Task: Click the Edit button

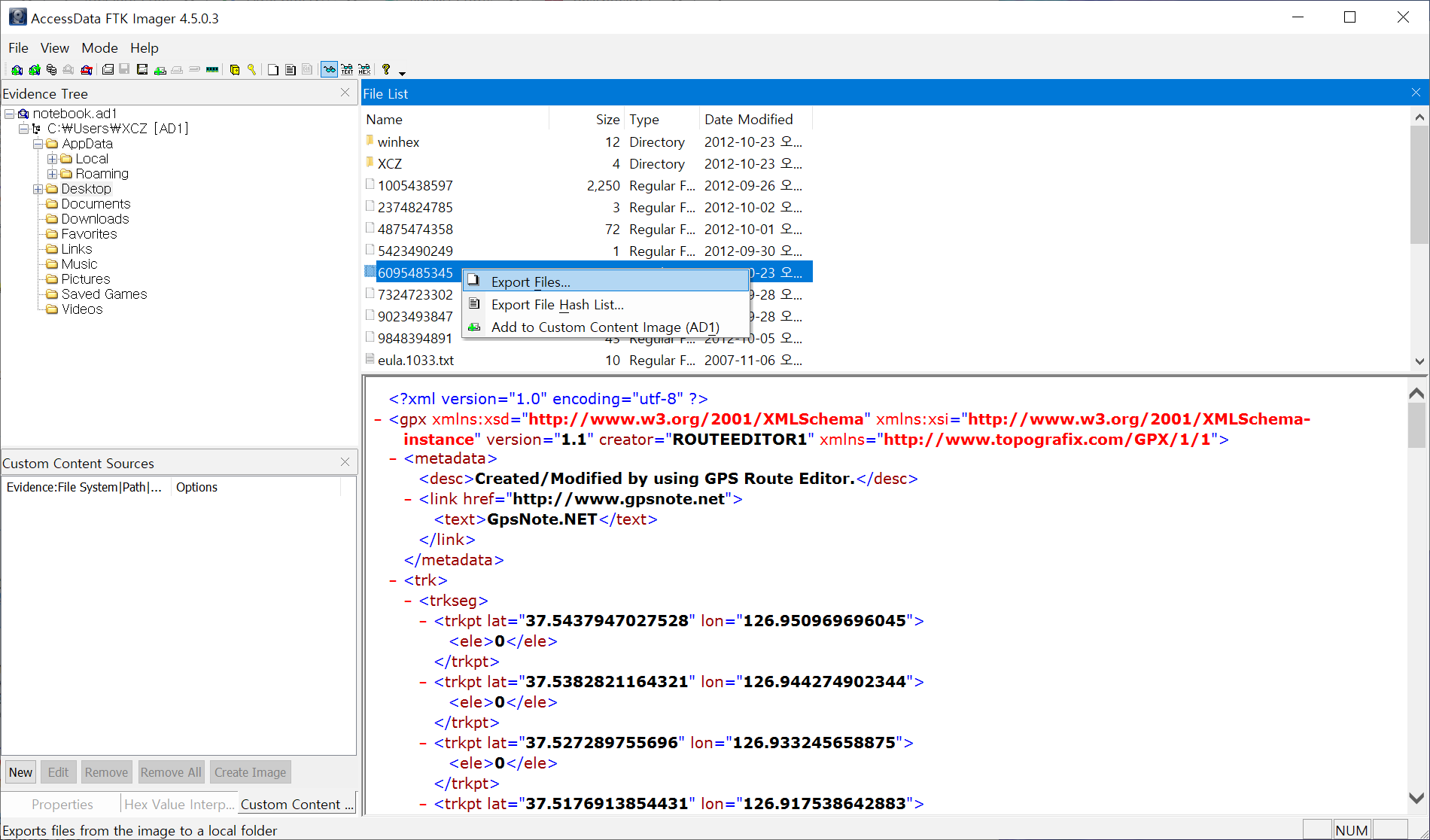Action: pyautogui.click(x=58, y=772)
